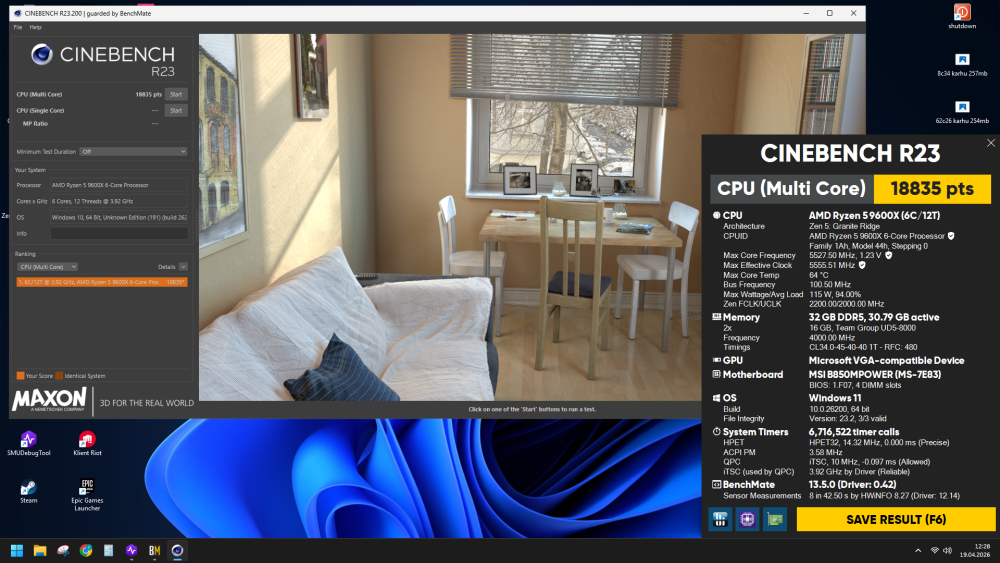Open SMUDebugTool desktop icon
The width and height of the screenshot is (1000, 563).
click(x=29, y=444)
